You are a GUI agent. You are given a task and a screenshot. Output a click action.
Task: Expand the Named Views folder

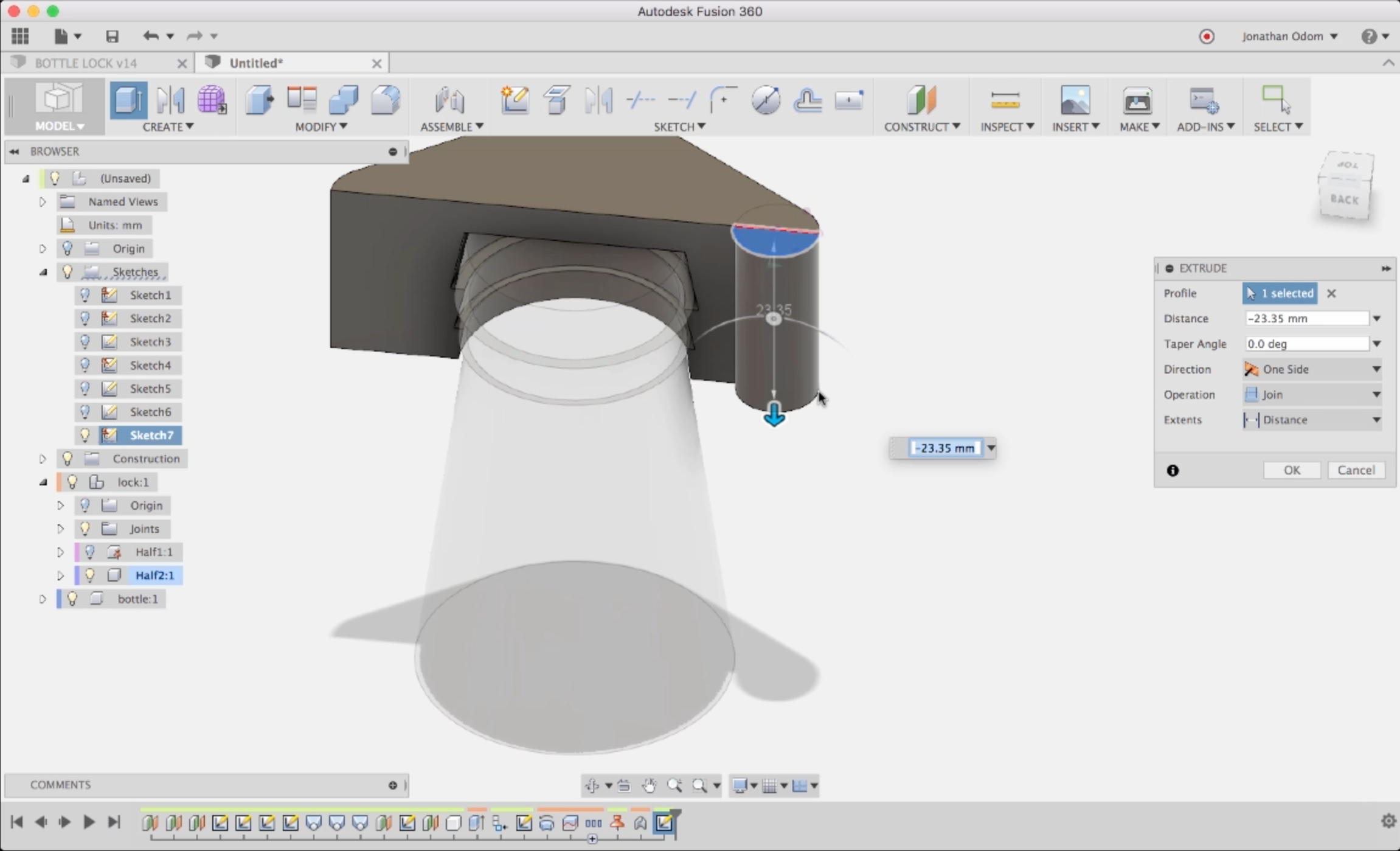(43, 201)
